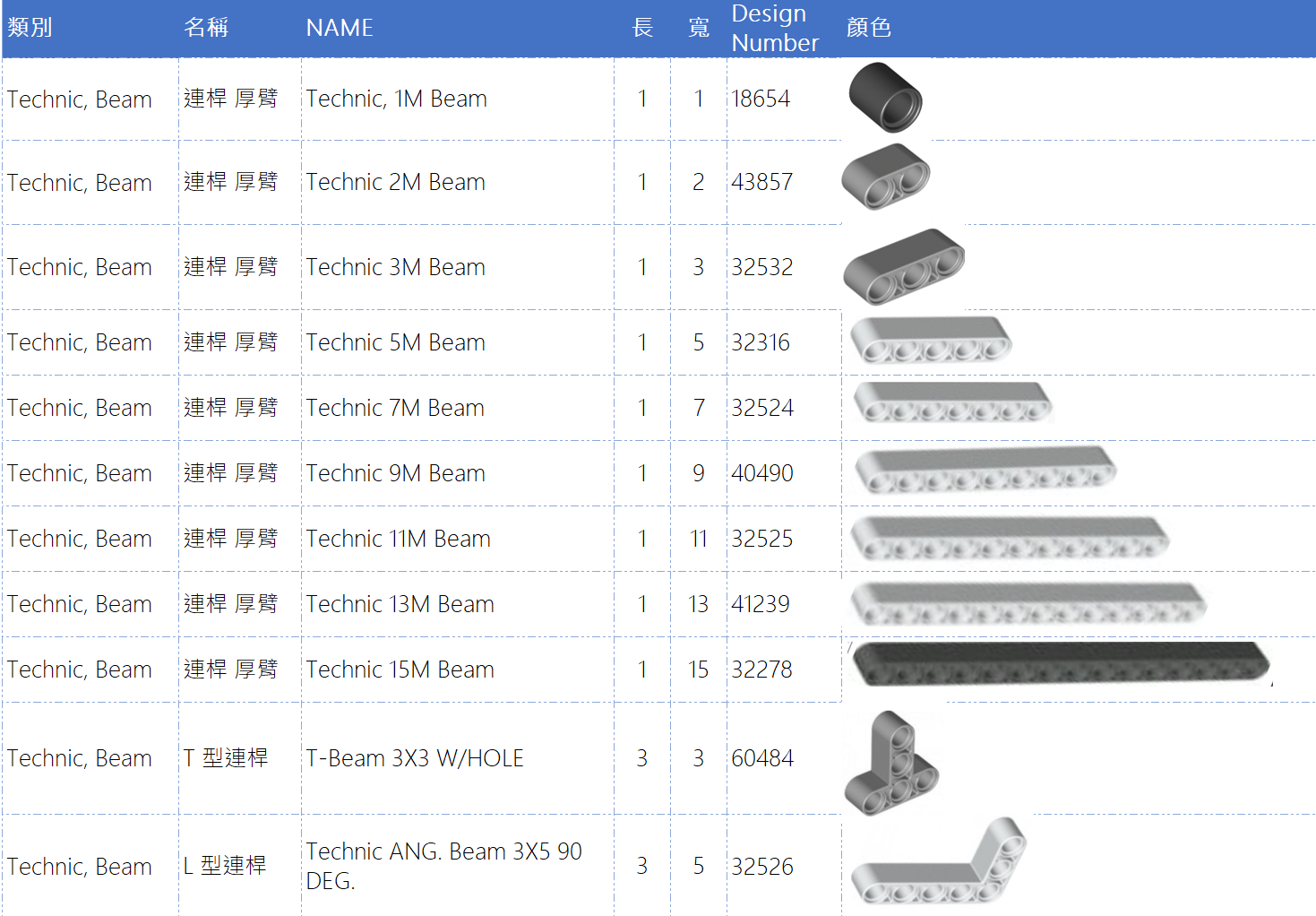Select cell 'Technic 7M Beam'
Screen dimensions: 1316x916
(x=458, y=408)
